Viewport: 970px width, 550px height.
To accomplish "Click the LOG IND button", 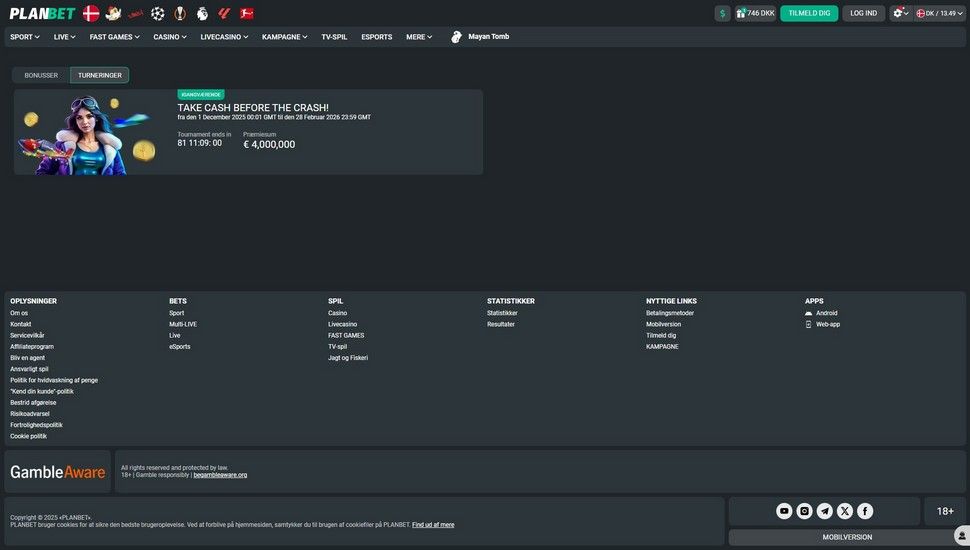I will point(863,13).
